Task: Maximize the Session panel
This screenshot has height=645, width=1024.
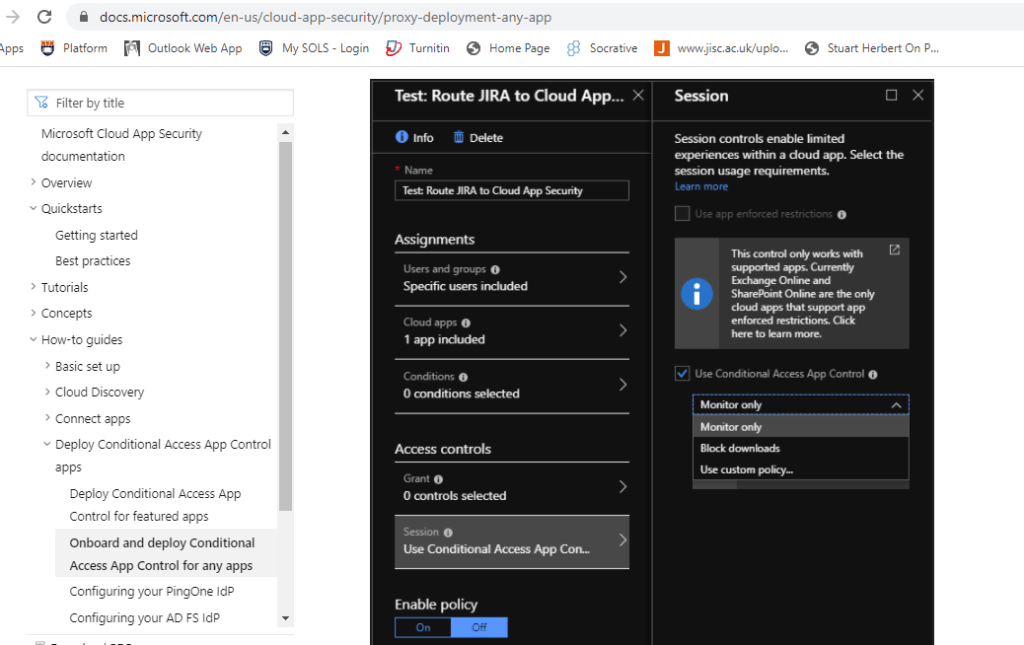Action: pos(891,95)
